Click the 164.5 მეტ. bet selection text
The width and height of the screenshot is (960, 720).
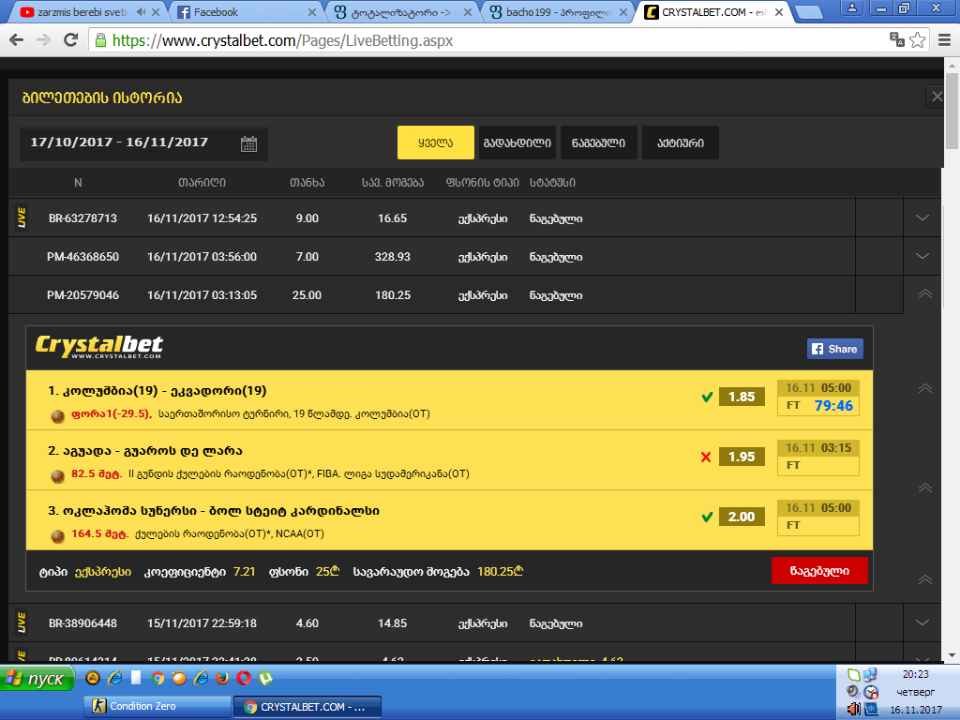[100, 533]
